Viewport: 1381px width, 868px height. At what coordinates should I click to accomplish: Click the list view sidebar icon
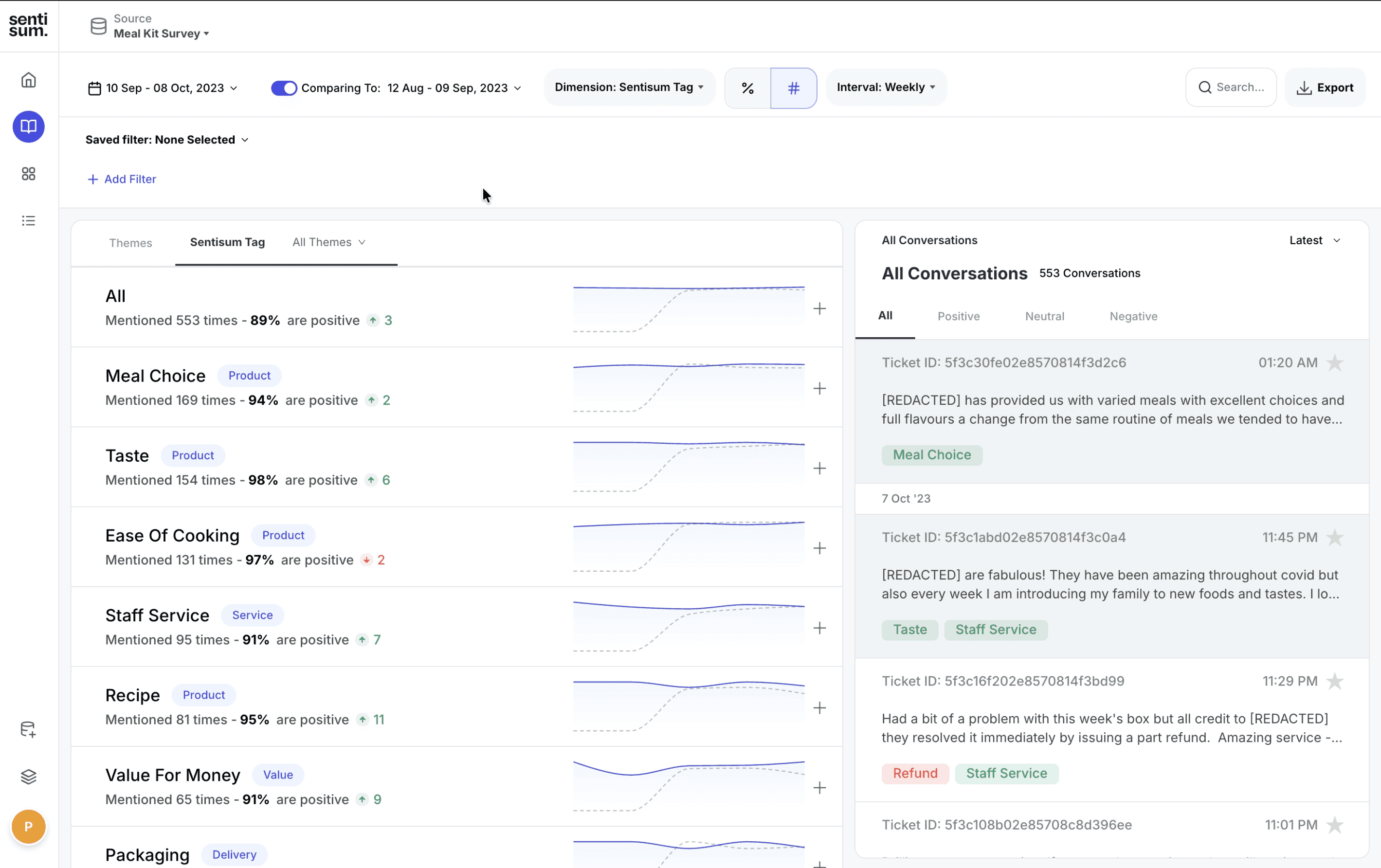pyautogui.click(x=28, y=221)
